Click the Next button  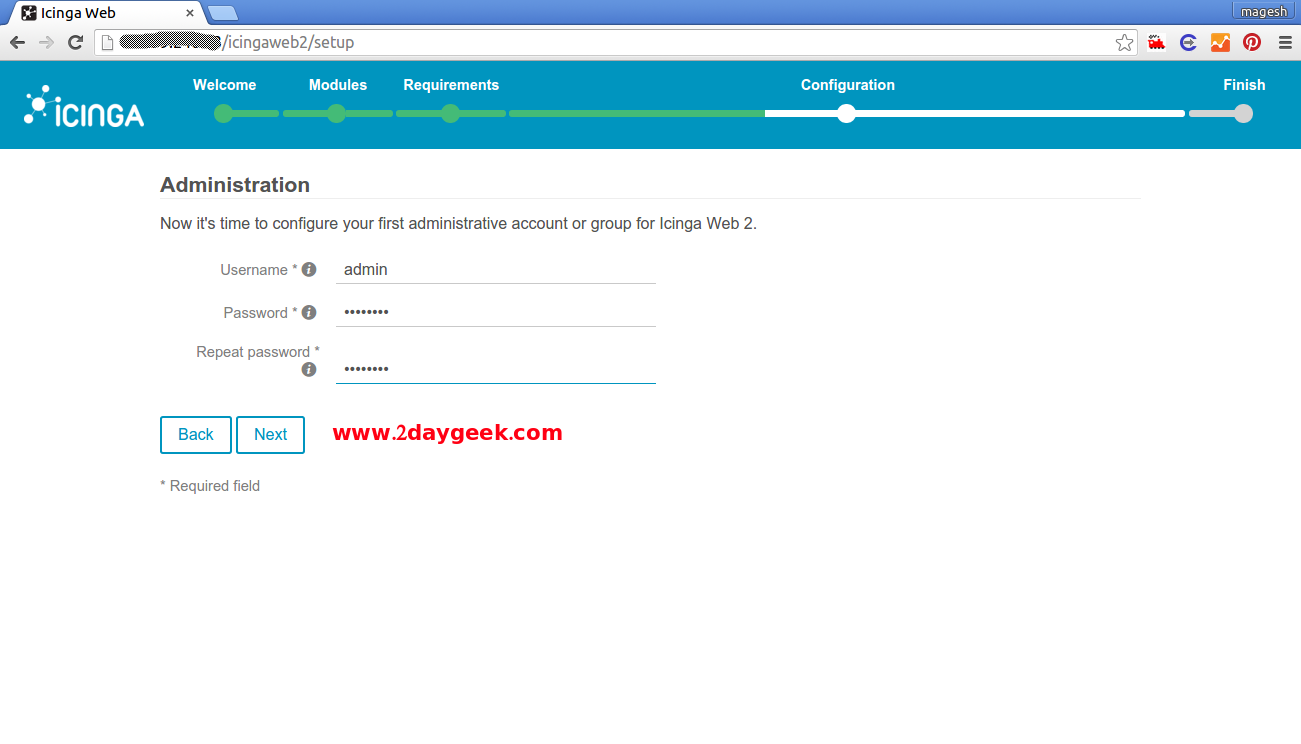click(270, 434)
